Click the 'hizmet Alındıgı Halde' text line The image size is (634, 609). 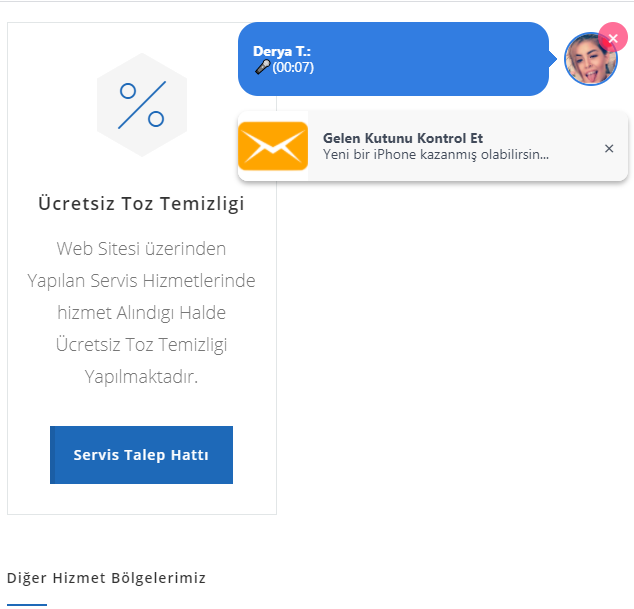(141, 313)
